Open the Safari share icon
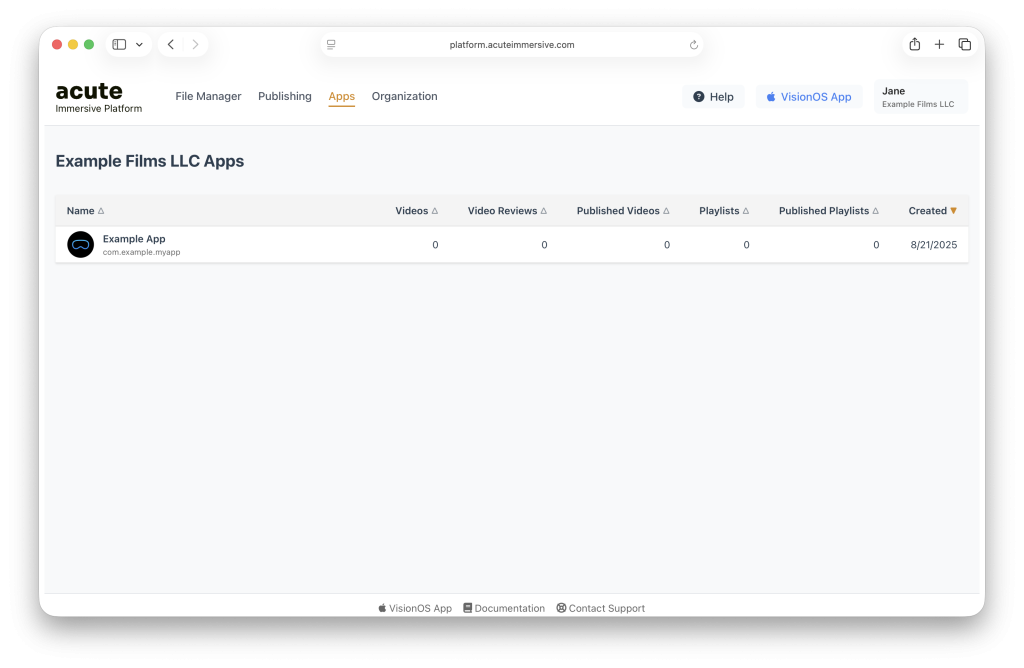 point(914,45)
